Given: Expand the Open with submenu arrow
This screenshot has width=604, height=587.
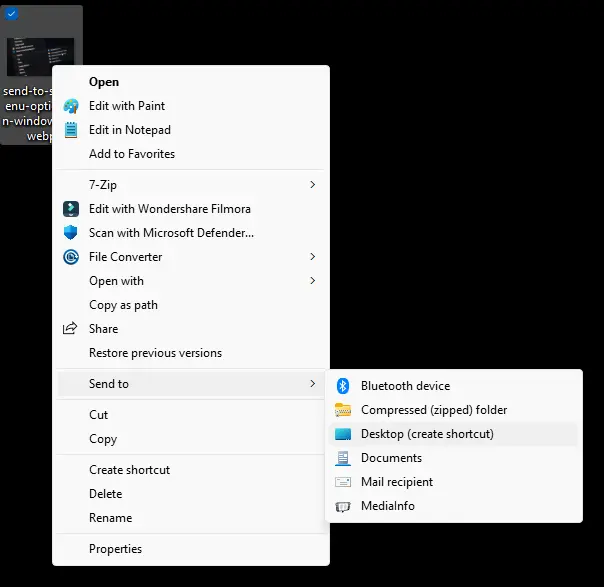Looking at the screenshot, I should (312, 281).
